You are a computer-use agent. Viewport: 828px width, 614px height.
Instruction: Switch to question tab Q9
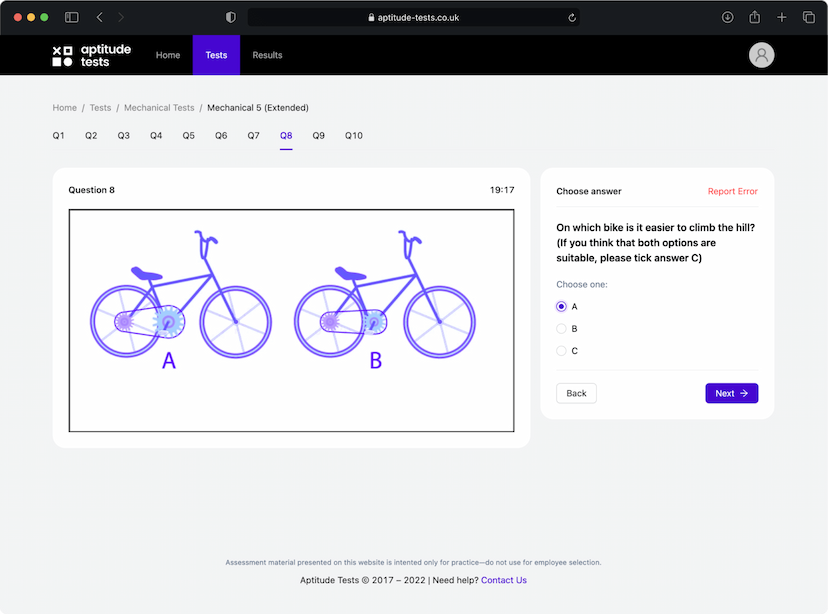(318, 136)
